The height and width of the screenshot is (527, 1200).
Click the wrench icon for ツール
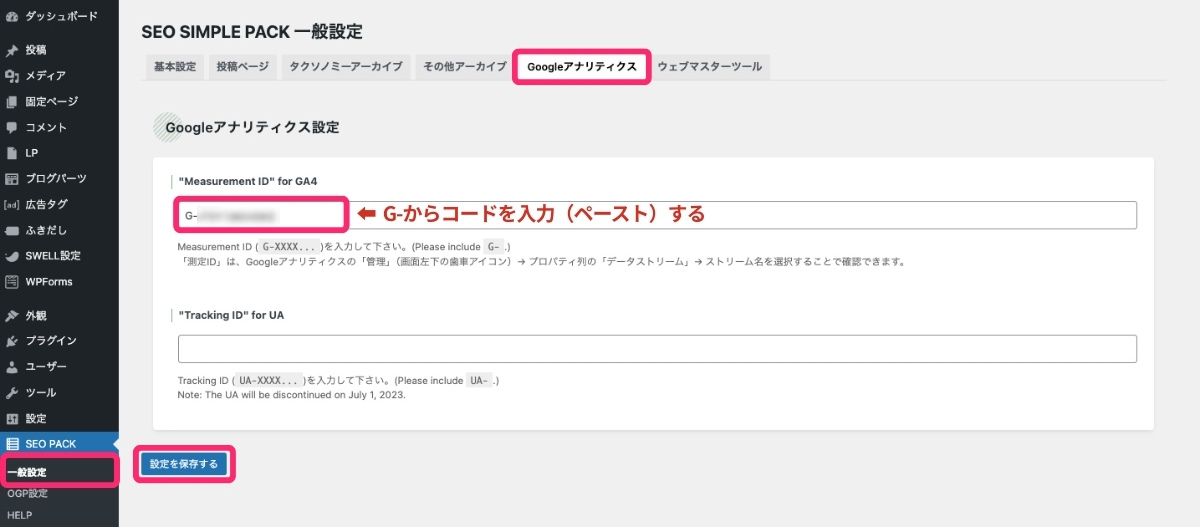(x=12, y=393)
